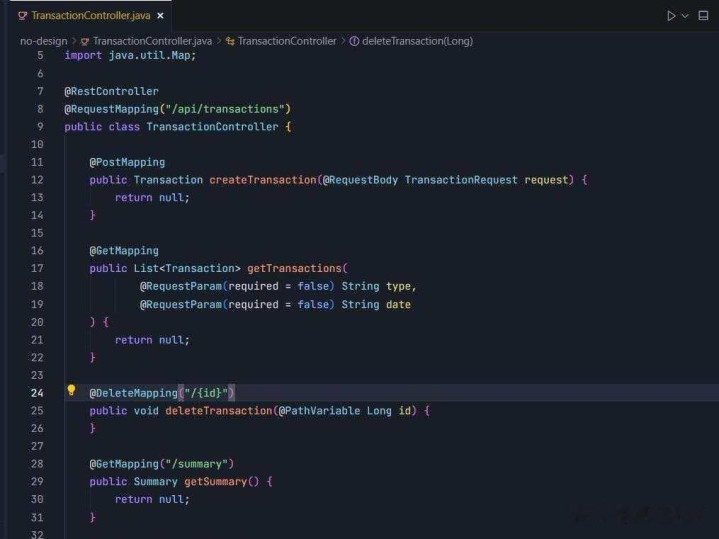719x539 pixels.
Task: Click import java.util.Map statement
Action: [130, 56]
